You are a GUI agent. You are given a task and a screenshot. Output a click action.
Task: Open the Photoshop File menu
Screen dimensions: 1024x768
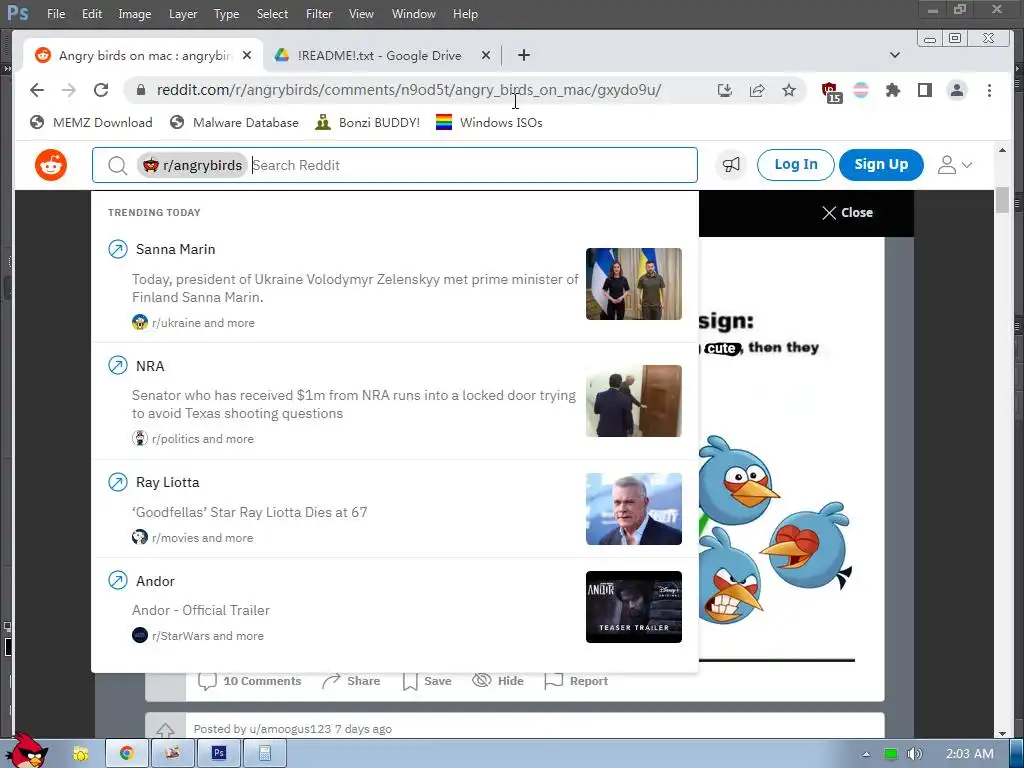coord(56,14)
